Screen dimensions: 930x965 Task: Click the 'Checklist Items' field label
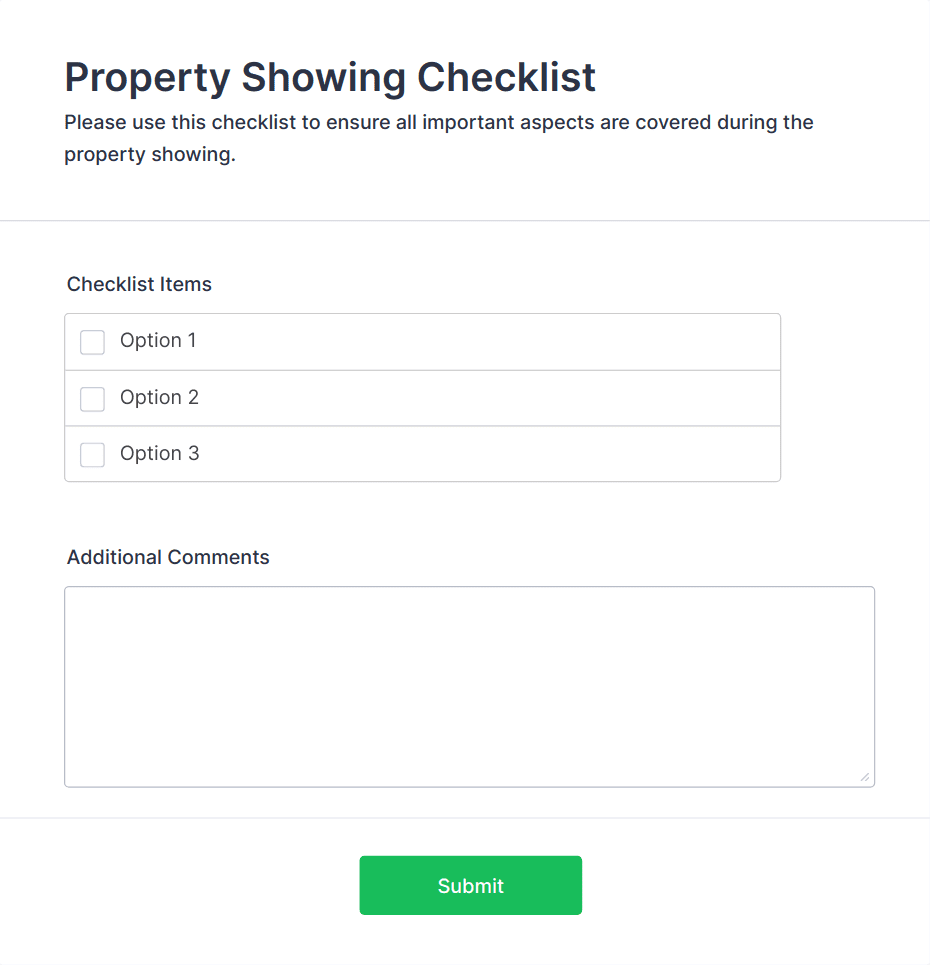[x=139, y=284]
